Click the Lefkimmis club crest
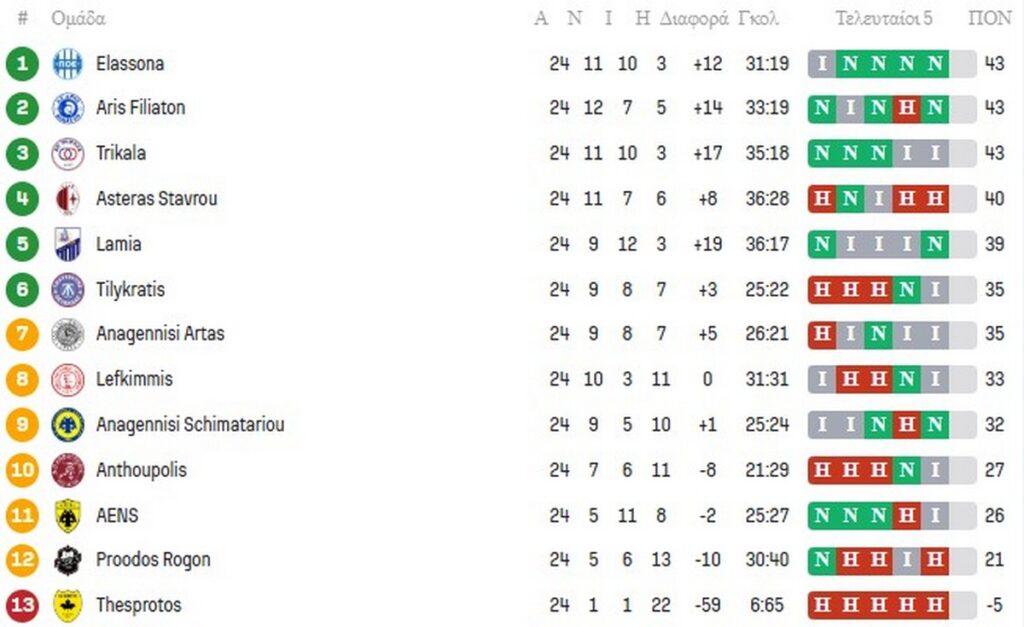 tap(68, 380)
